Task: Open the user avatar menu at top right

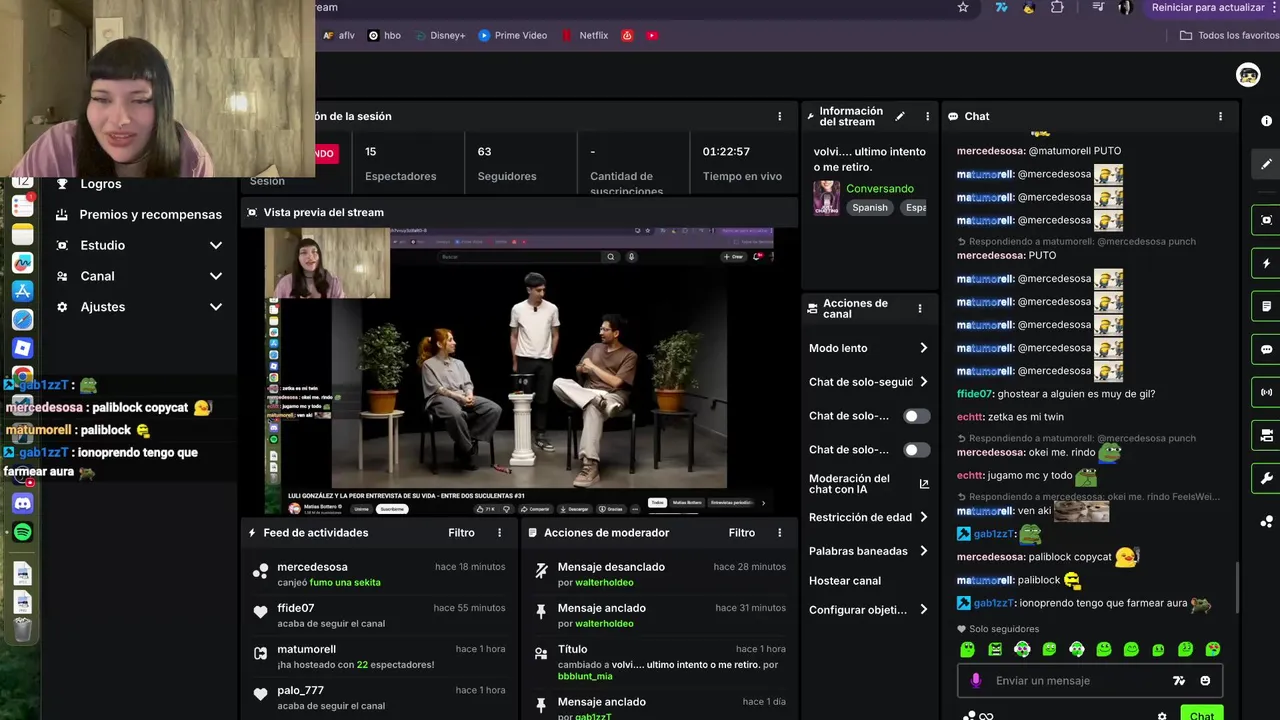Action: [1248, 75]
